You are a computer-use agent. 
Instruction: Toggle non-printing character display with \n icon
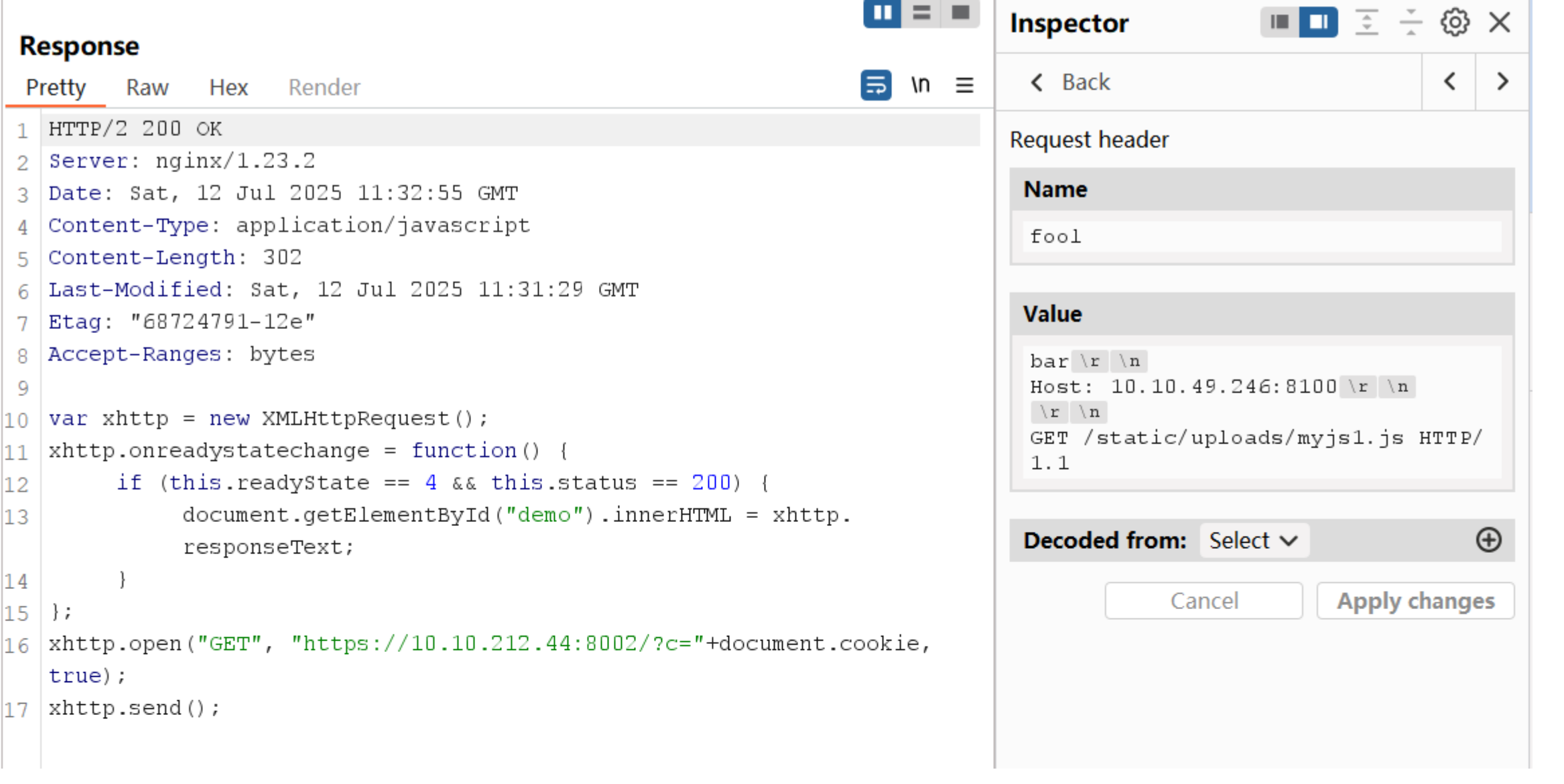point(920,86)
